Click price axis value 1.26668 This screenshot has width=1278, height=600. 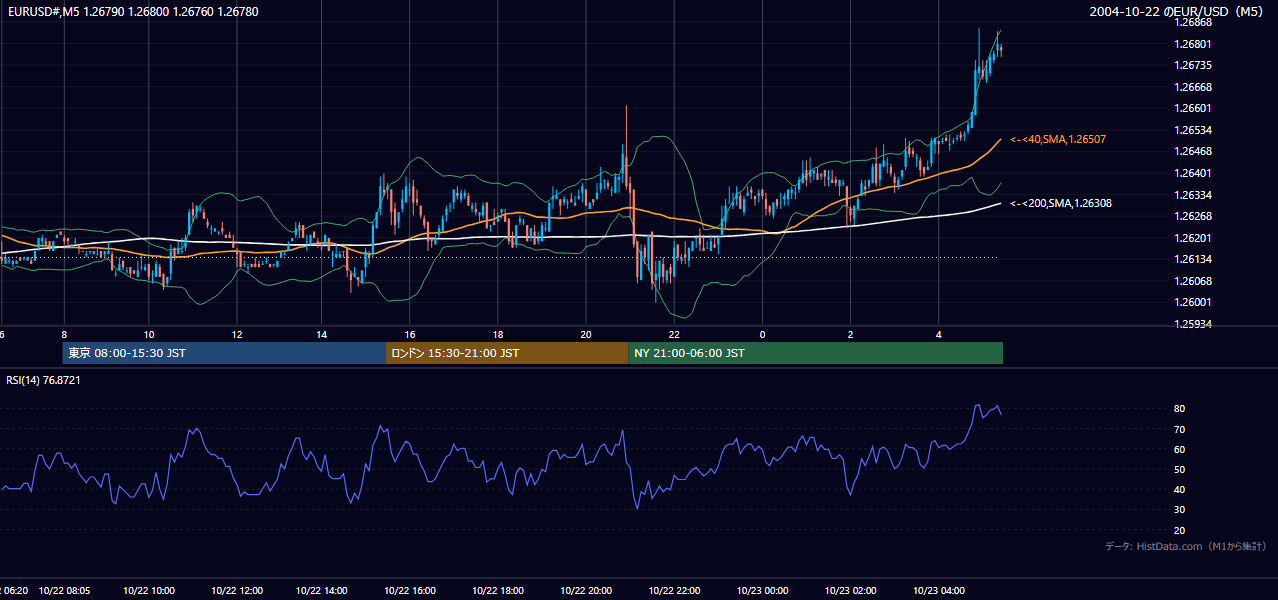tap(1191, 87)
